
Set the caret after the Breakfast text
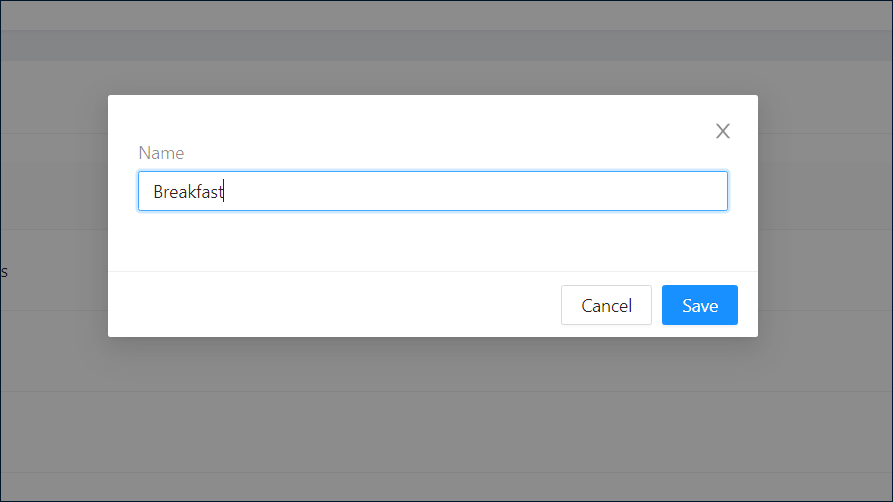click(x=224, y=191)
